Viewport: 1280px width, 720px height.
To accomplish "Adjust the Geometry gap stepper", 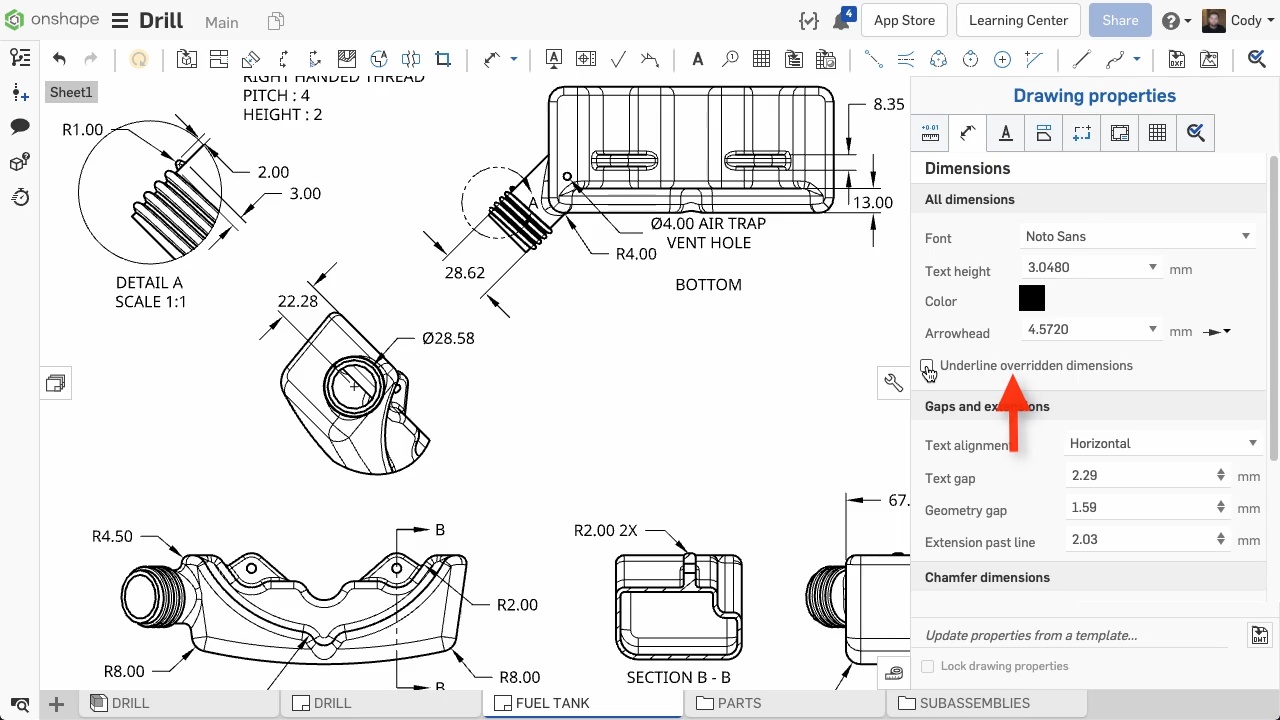I will coord(1220,508).
